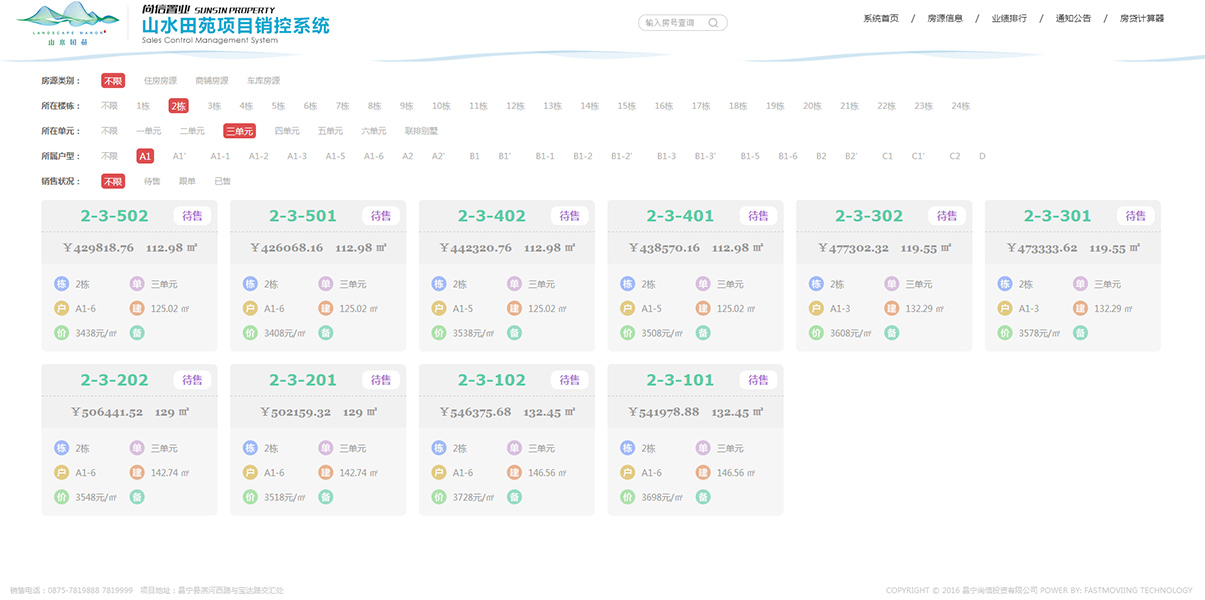Click orange 建 icon on card 2-3-401
This screenshot has width=1205, height=600.
[x=703, y=309]
